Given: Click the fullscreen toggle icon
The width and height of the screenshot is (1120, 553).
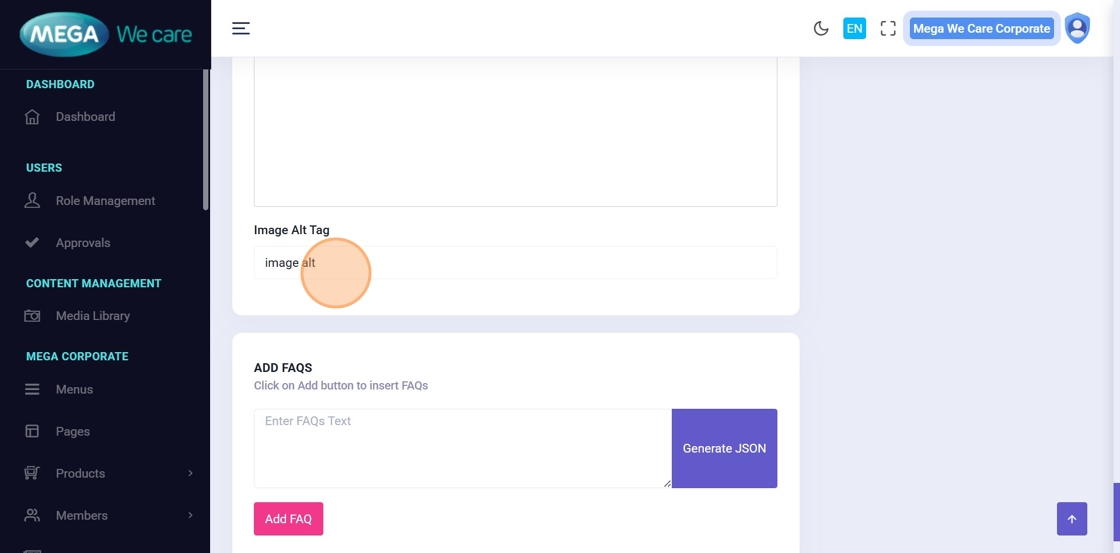Looking at the screenshot, I should coord(888,29).
